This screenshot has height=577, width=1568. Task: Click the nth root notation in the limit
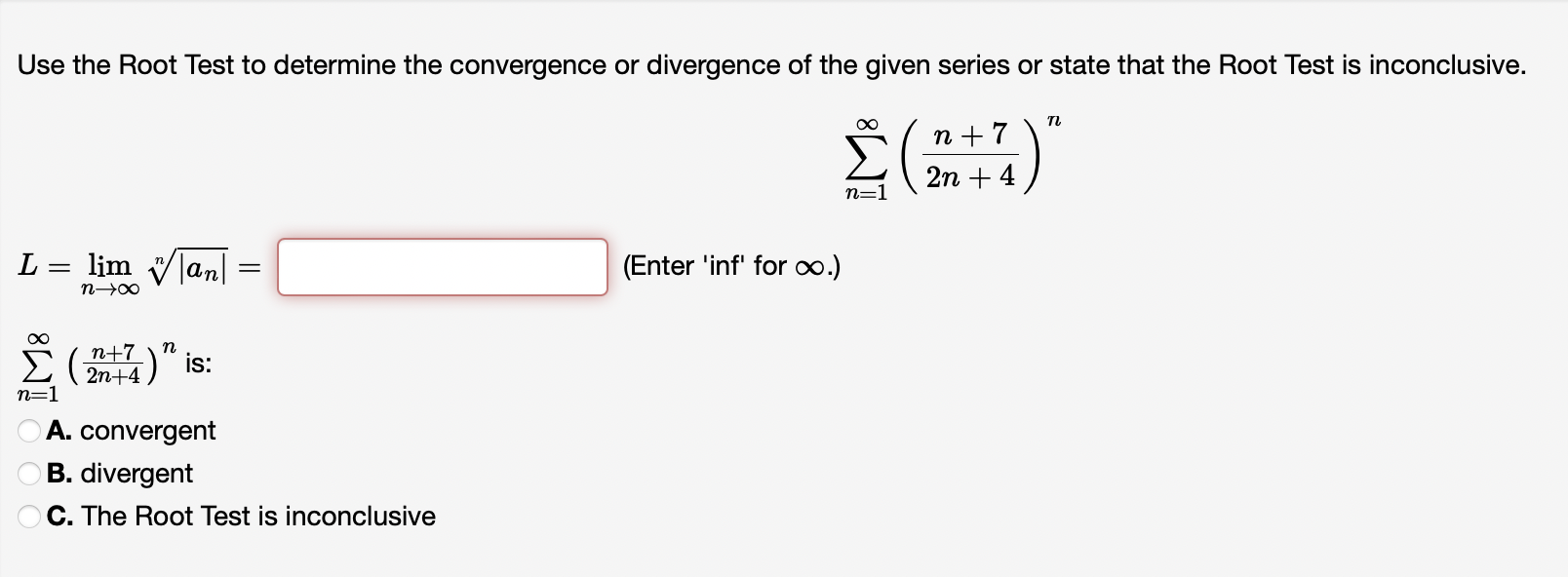point(189,263)
